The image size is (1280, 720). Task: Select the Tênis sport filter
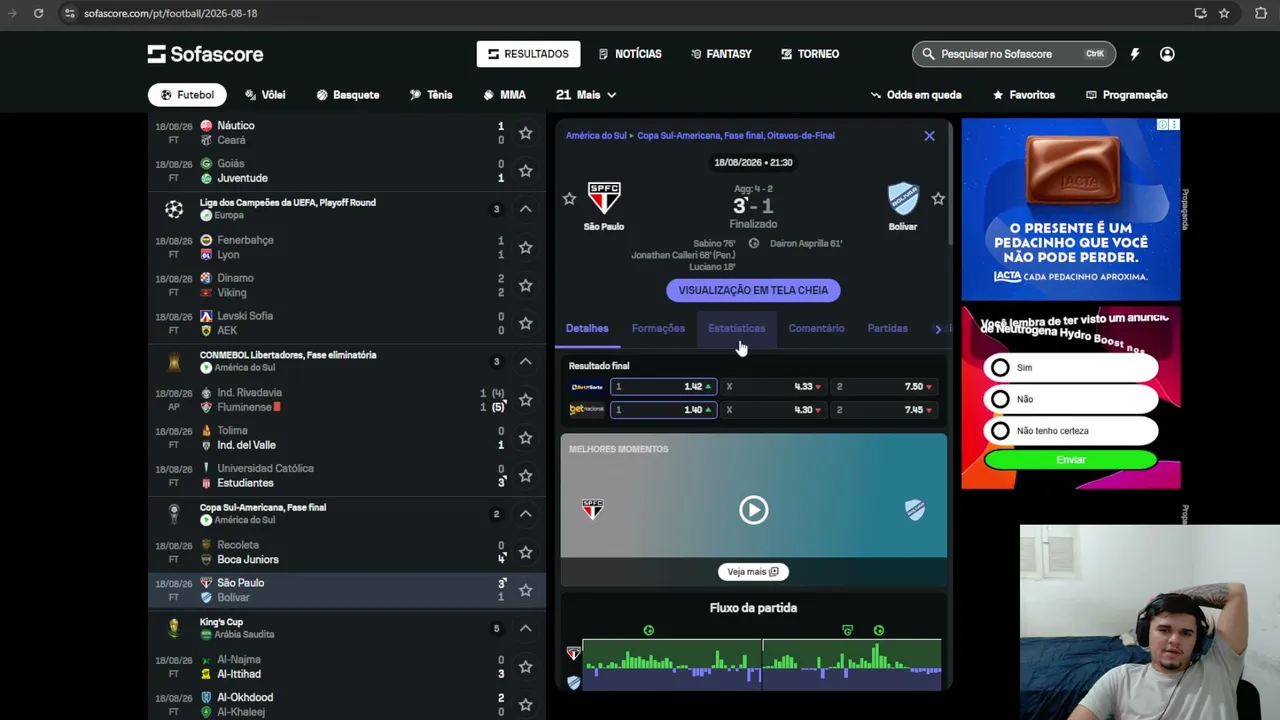pos(431,95)
